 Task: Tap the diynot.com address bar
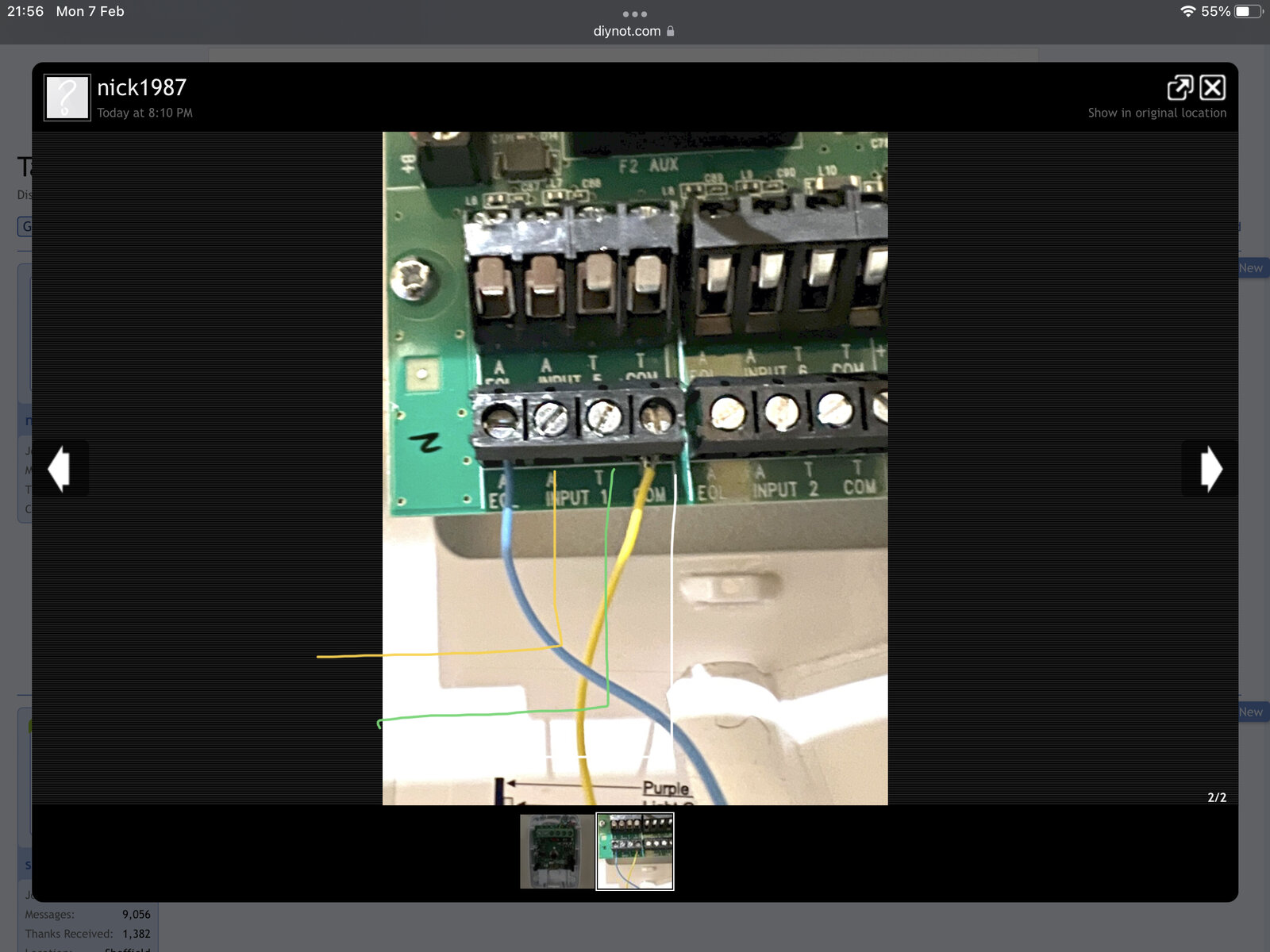pyautogui.click(x=626, y=31)
